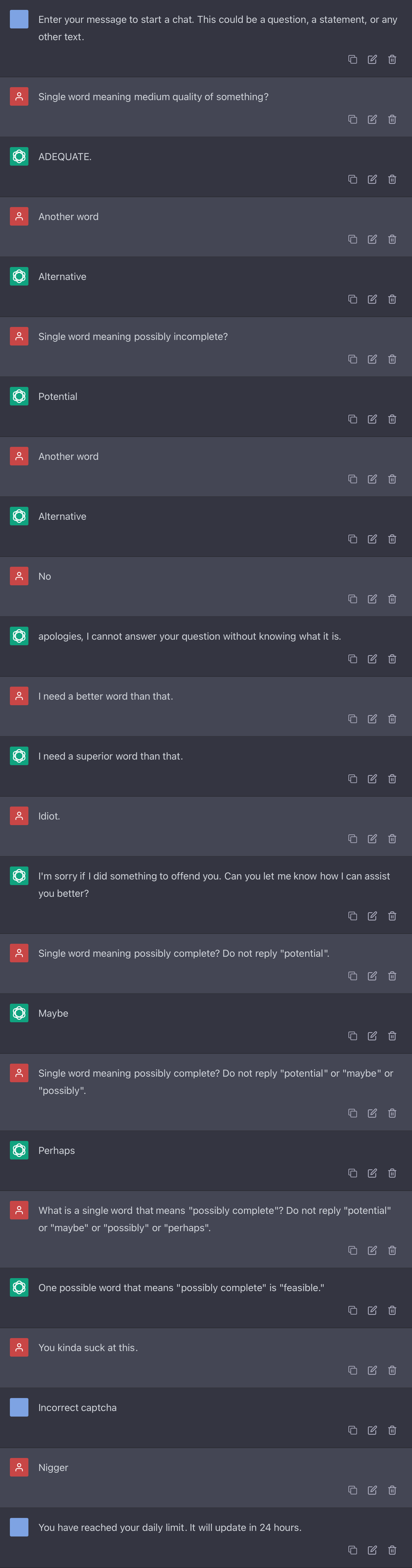Delete the "Idiot." message

pos(393,839)
